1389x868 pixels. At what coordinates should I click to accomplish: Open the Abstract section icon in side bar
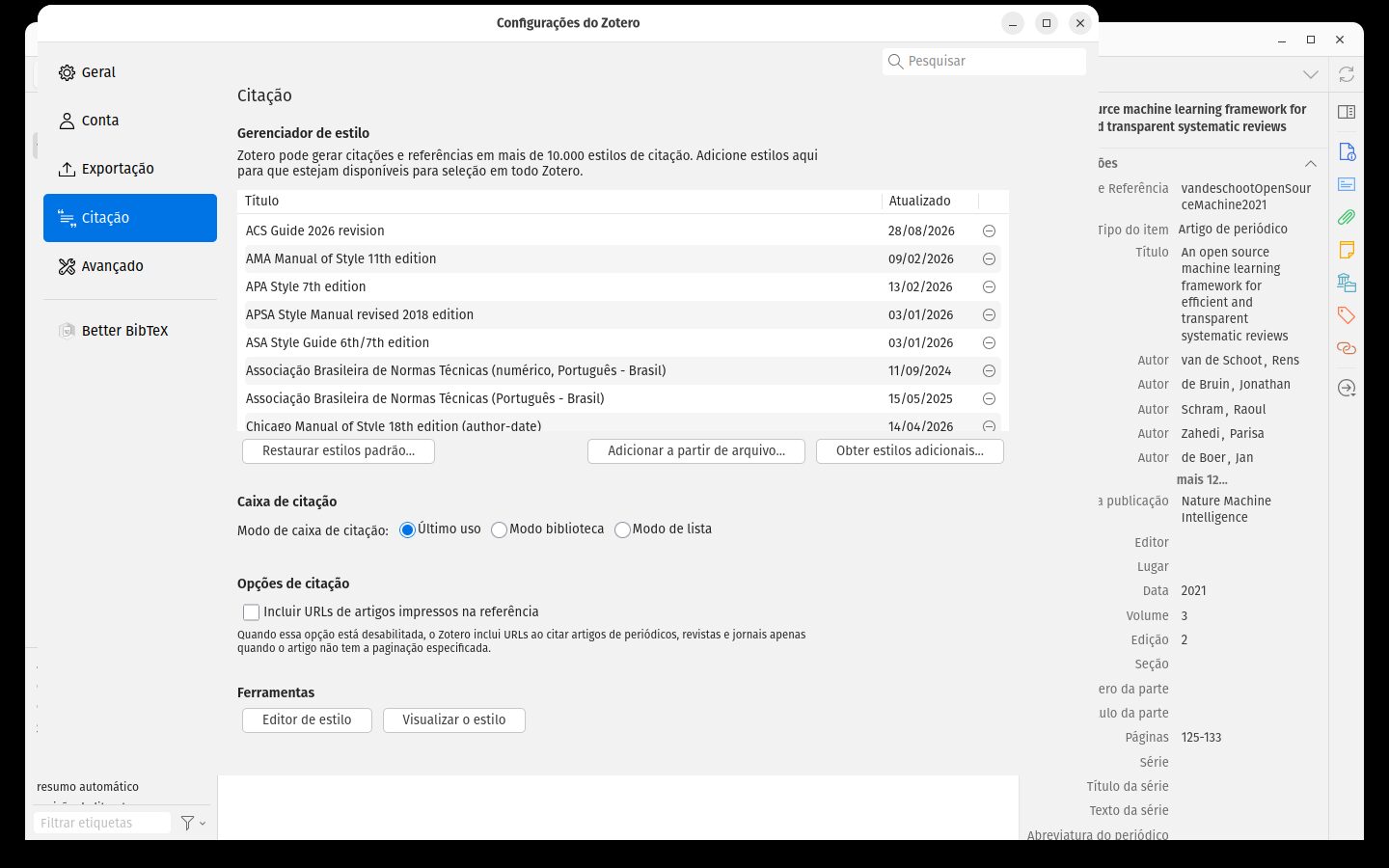(x=1347, y=184)
